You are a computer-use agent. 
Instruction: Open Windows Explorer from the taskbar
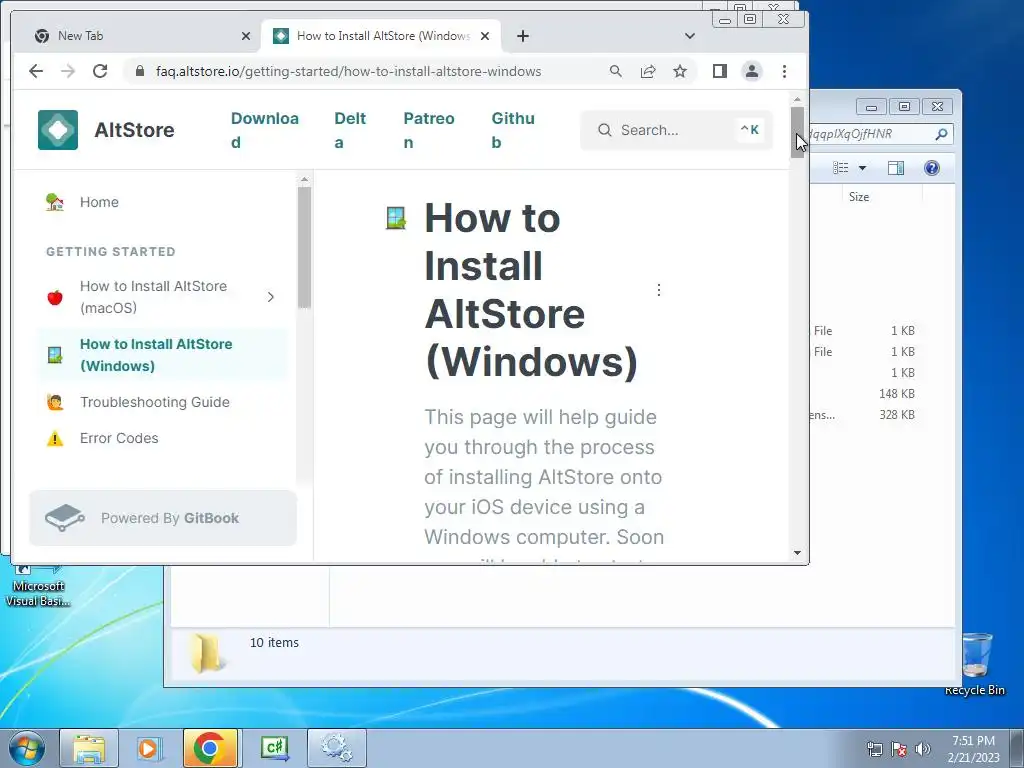coord(89,748)
